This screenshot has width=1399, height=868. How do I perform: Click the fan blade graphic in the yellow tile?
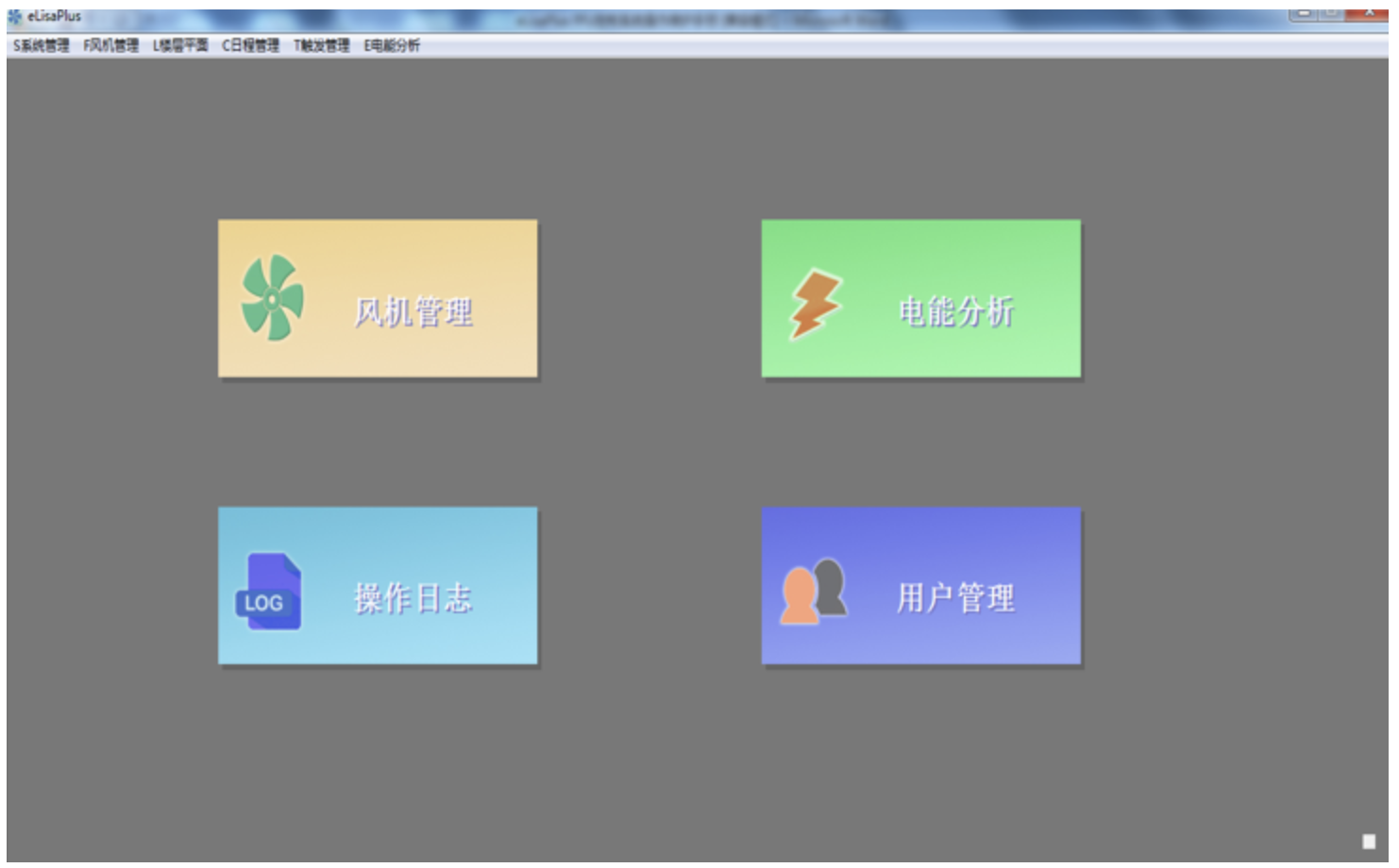tap(271, 297)
